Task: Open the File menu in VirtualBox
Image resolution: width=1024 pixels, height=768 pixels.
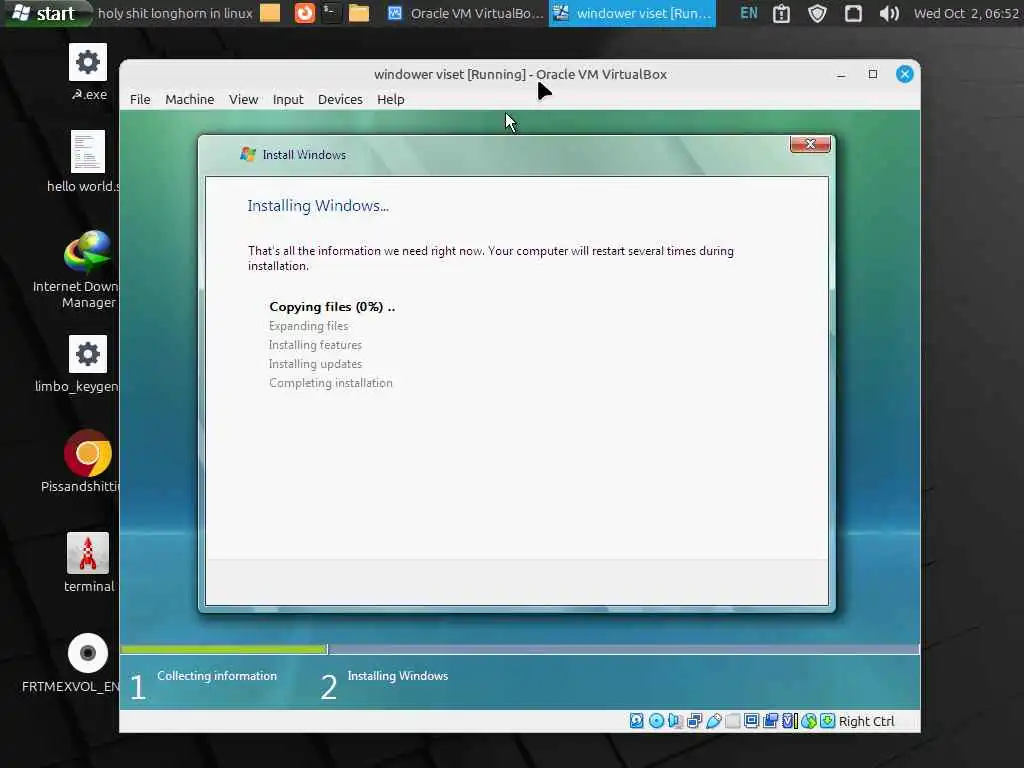Action: click(x=140, y=99)
